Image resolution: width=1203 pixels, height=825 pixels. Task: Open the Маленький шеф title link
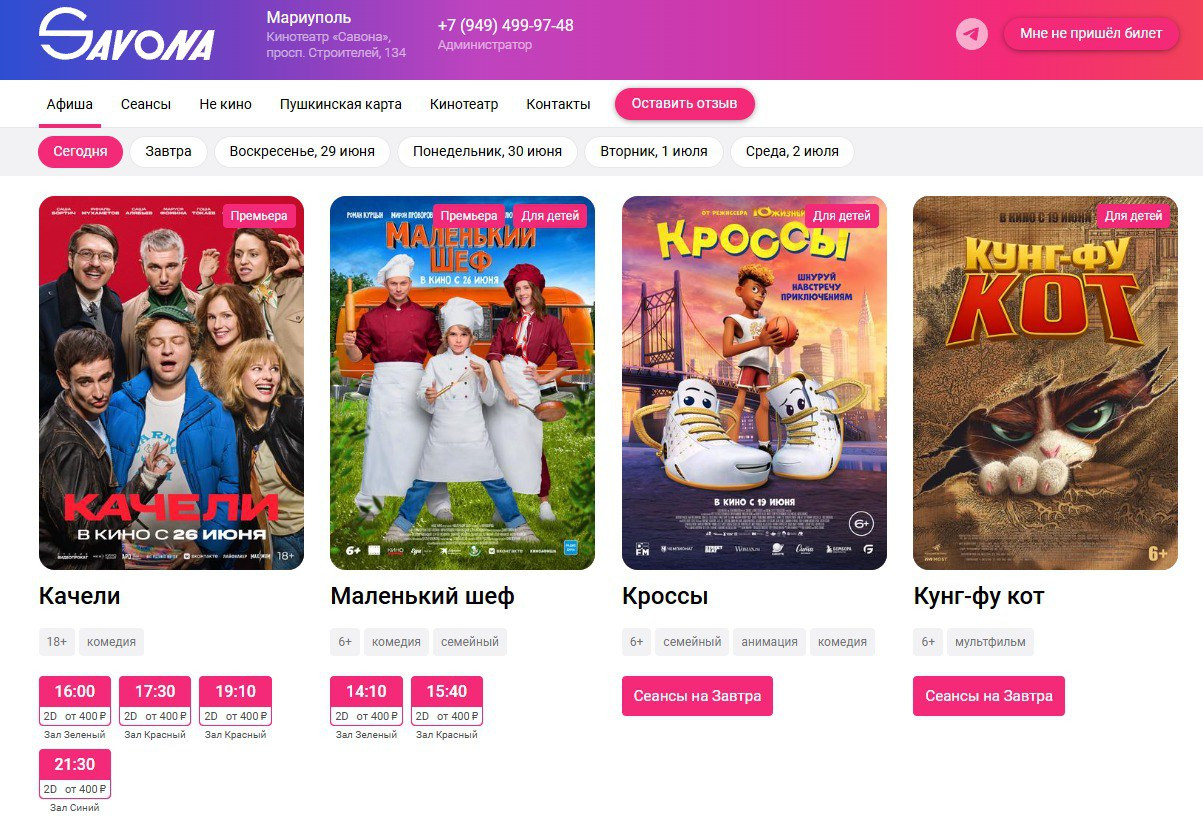tap(422, 597)
